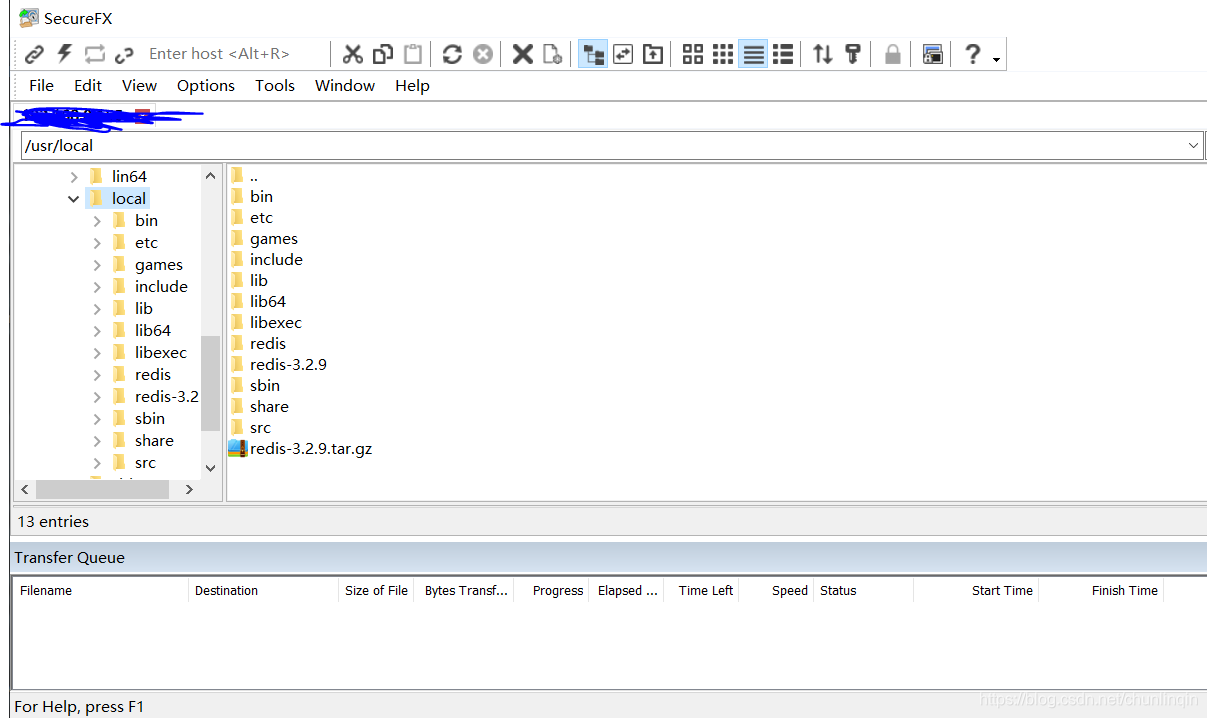1207x718 pixels.
Task: Click the Paste clipboard icon
Action: [x=412, y=54]
